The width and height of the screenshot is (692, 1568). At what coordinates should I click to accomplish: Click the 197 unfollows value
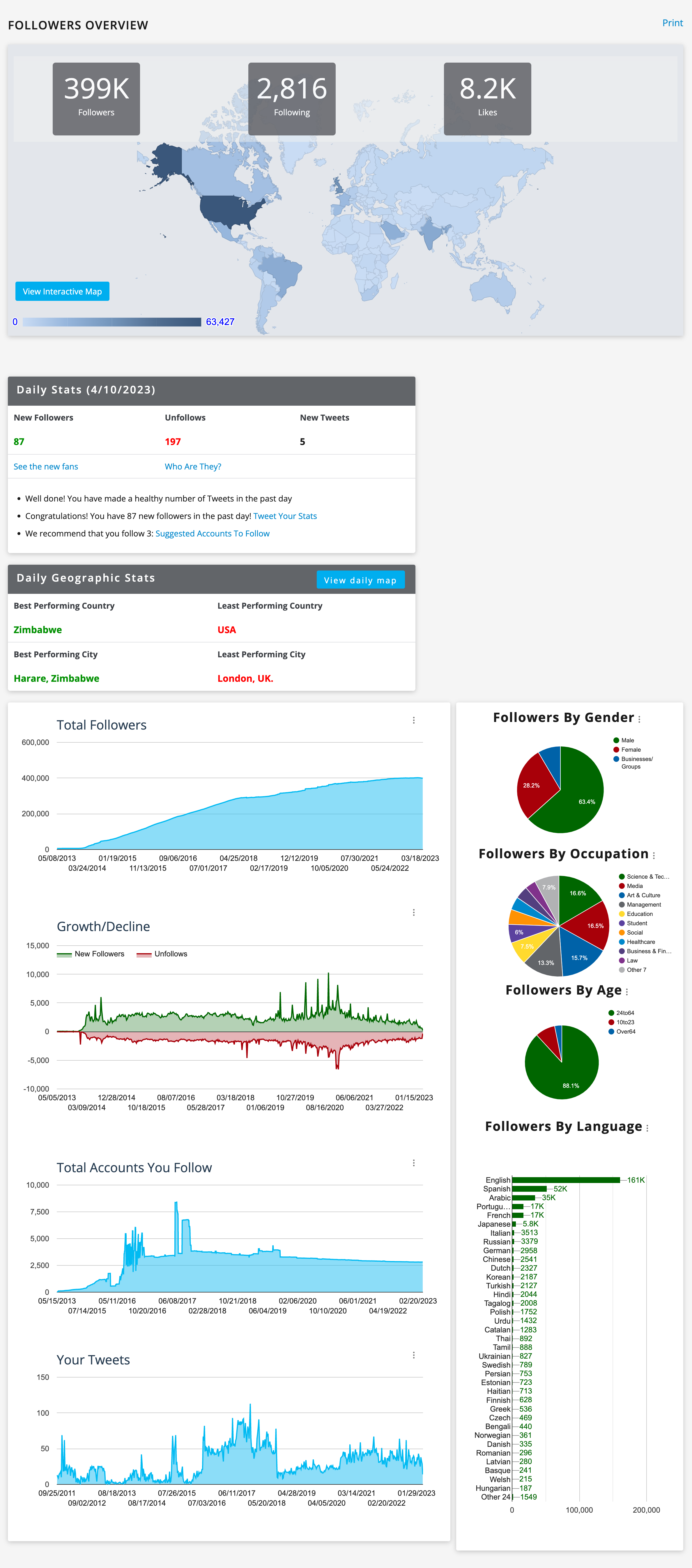[x=173, y=441]
